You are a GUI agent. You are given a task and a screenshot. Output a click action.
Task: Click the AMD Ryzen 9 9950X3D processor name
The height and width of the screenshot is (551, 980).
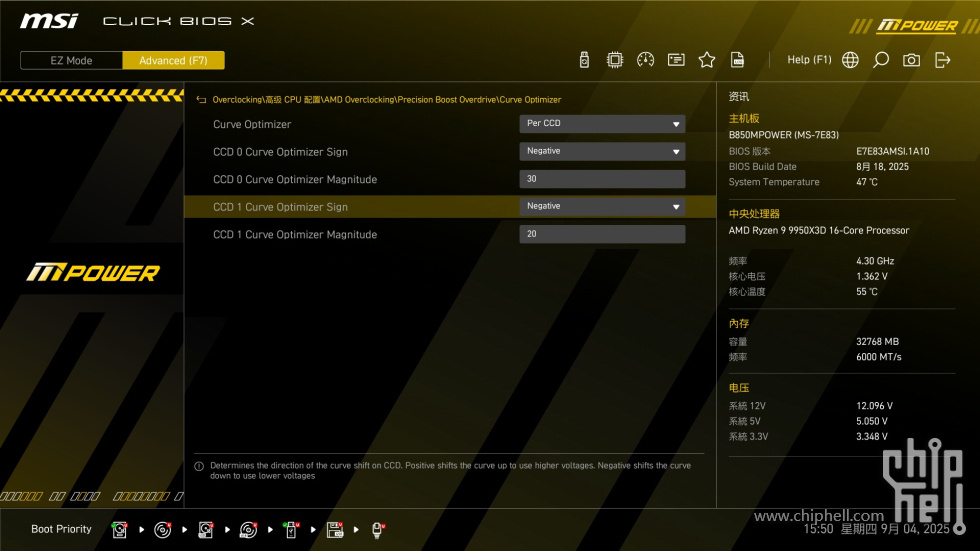[819, 231]
